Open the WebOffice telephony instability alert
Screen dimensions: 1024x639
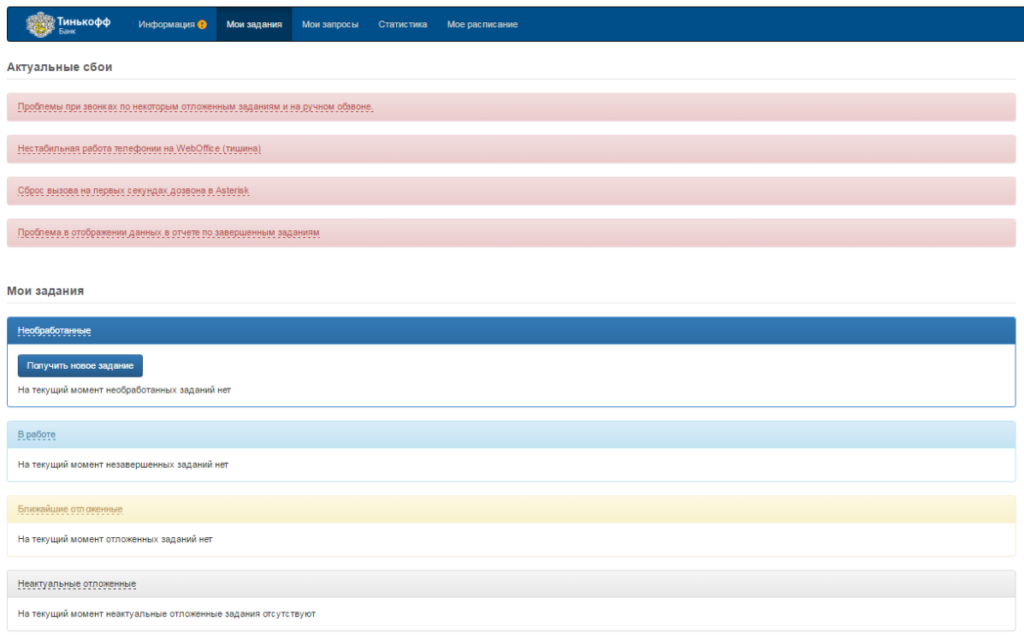coord(139,148)
